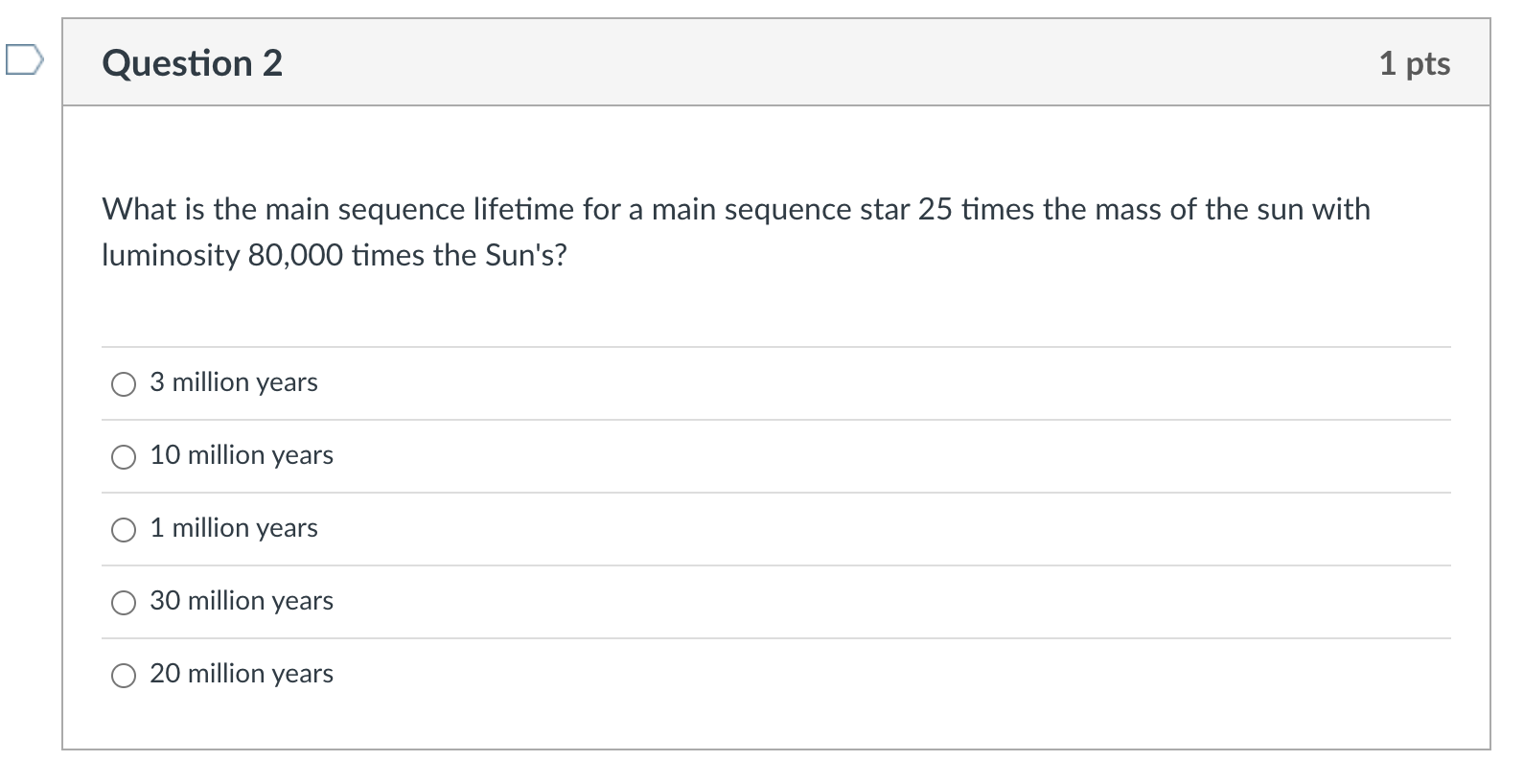Click empty row space beside '20 million years'
This screenshot has width=1524, height=784.
pyautogui.click(x=891, y=675)
